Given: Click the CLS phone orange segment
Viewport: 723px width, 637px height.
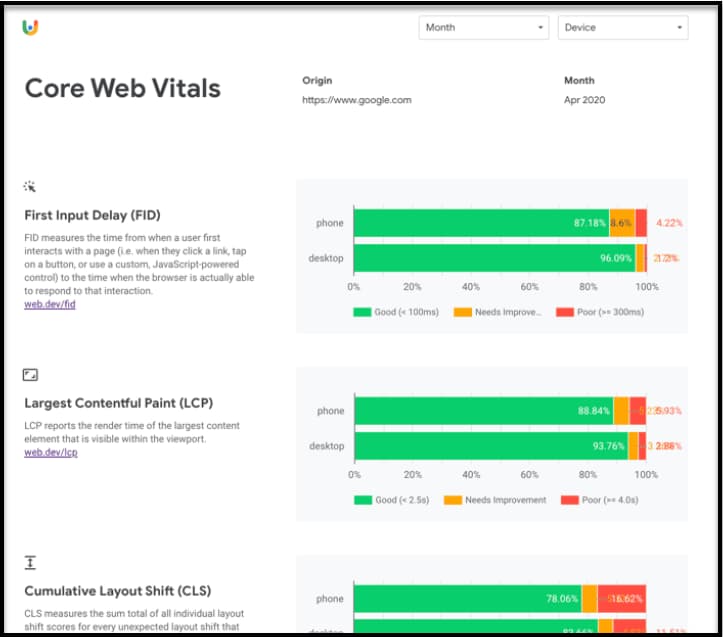Looking at the screenshot, I should tap(590, 598).
